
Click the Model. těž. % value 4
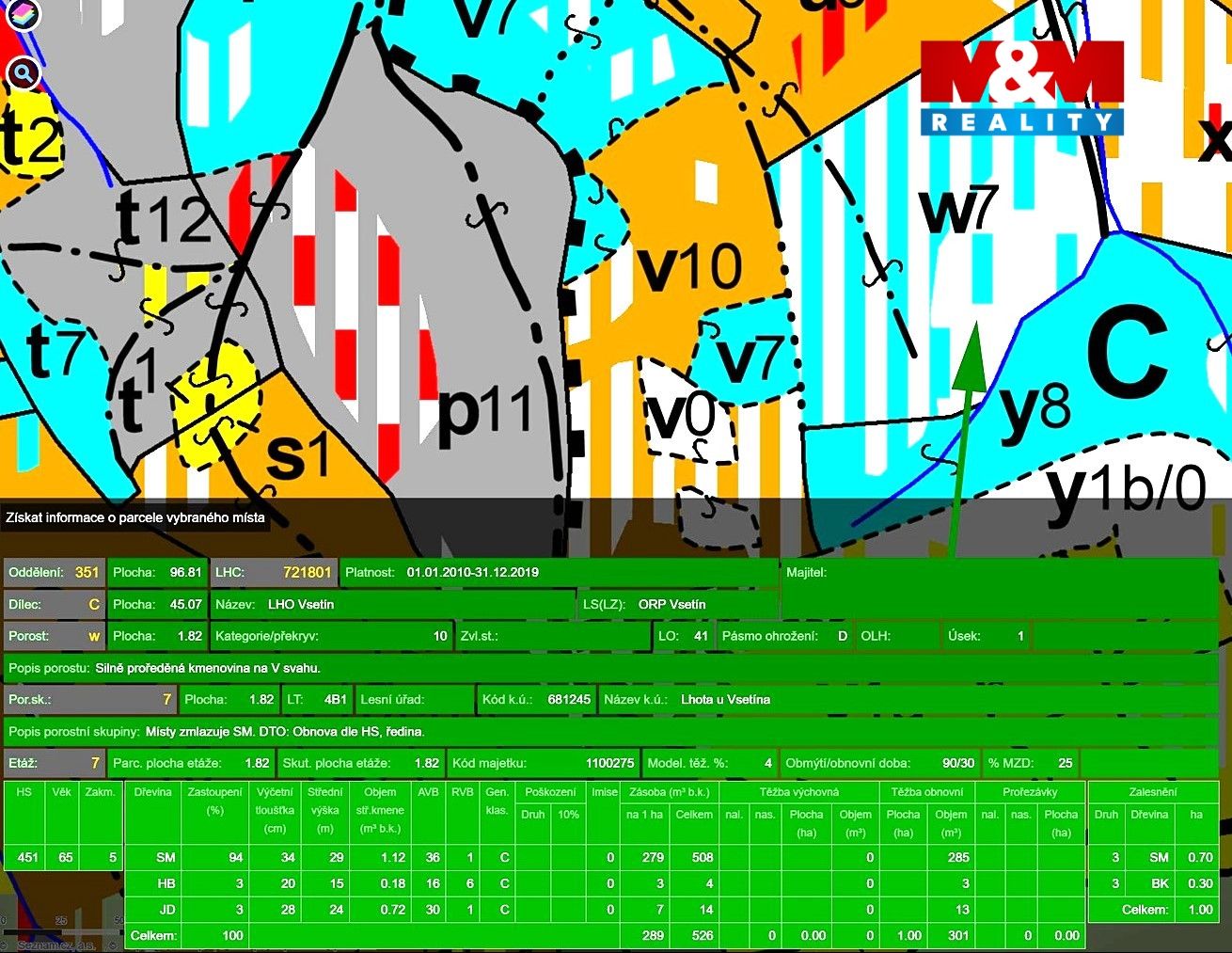(768, 763)
